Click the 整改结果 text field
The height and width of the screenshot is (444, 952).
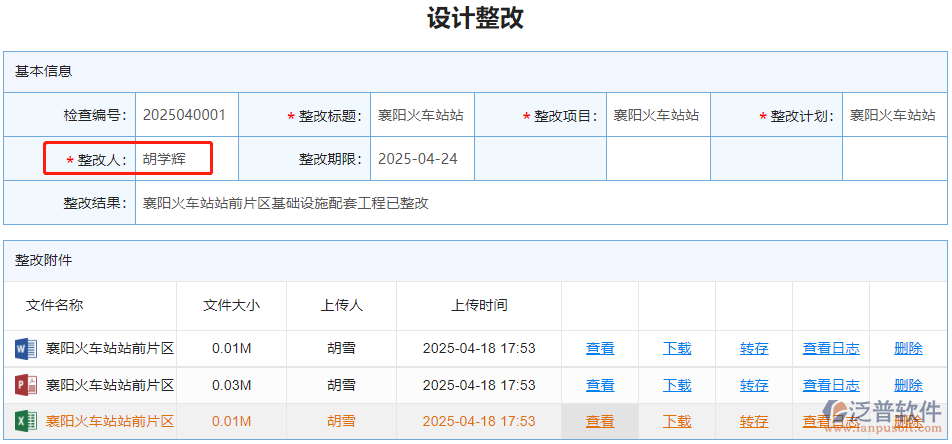[286, 203]
